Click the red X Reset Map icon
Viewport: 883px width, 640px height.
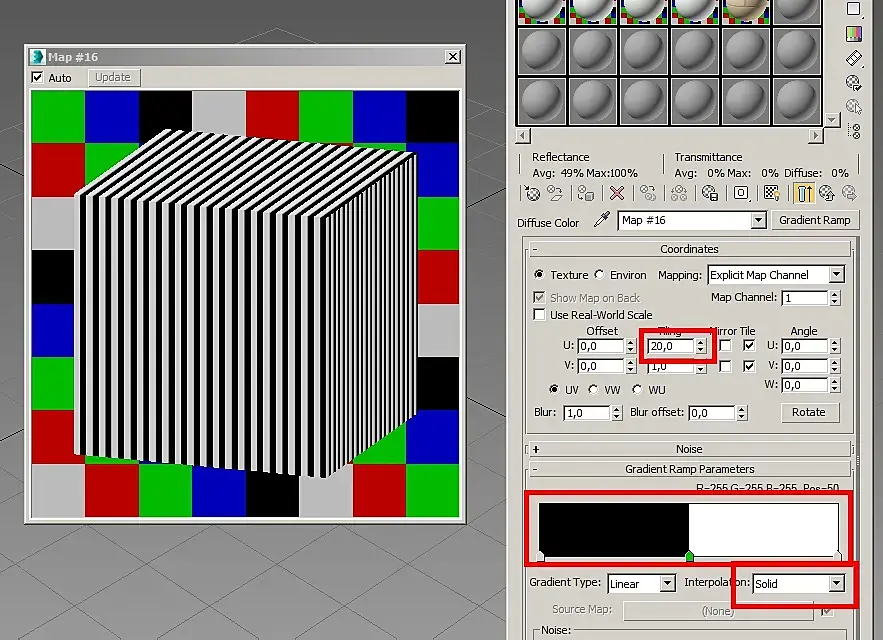point(617,193)
